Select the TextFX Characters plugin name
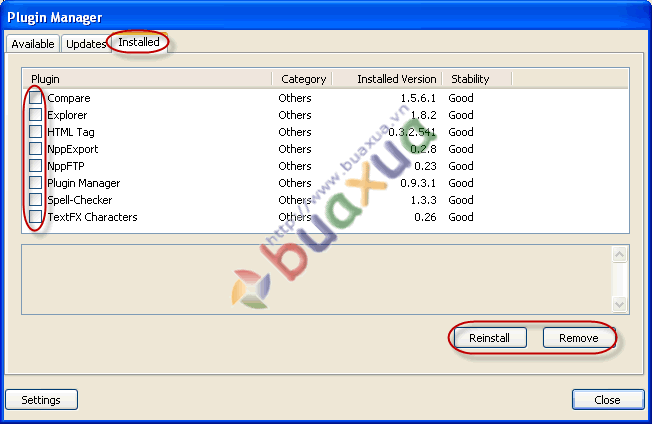This screenshot has height=424, width=652. (92, 217)
